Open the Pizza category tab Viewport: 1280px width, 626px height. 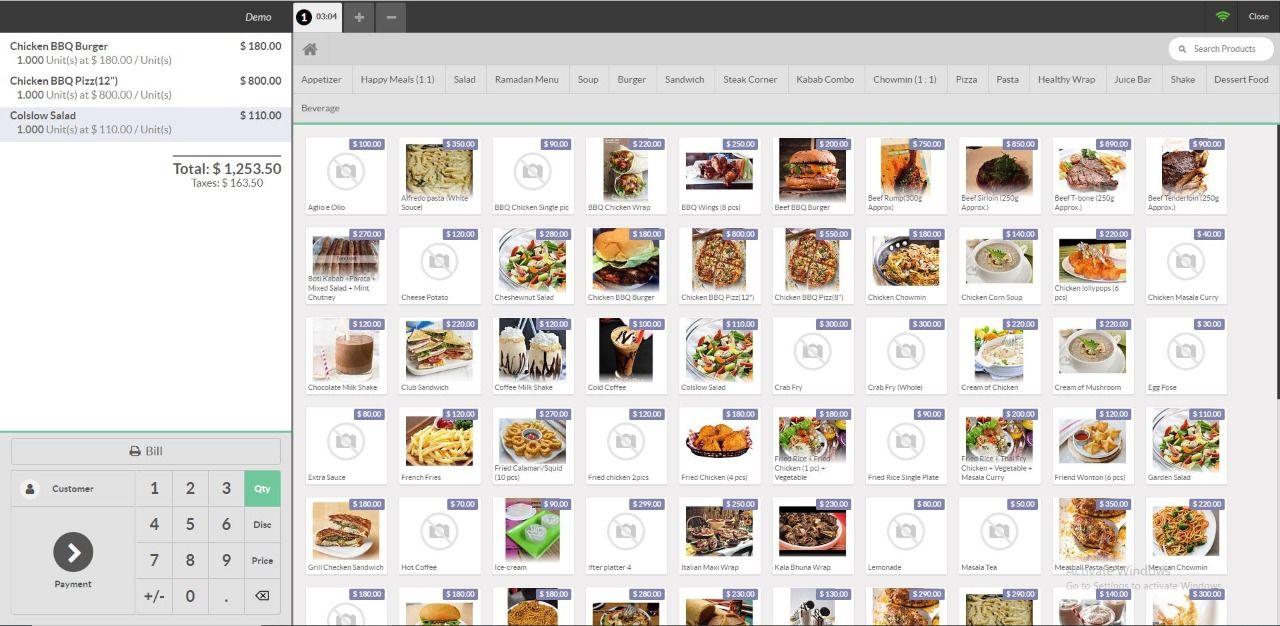coord(966,80)
